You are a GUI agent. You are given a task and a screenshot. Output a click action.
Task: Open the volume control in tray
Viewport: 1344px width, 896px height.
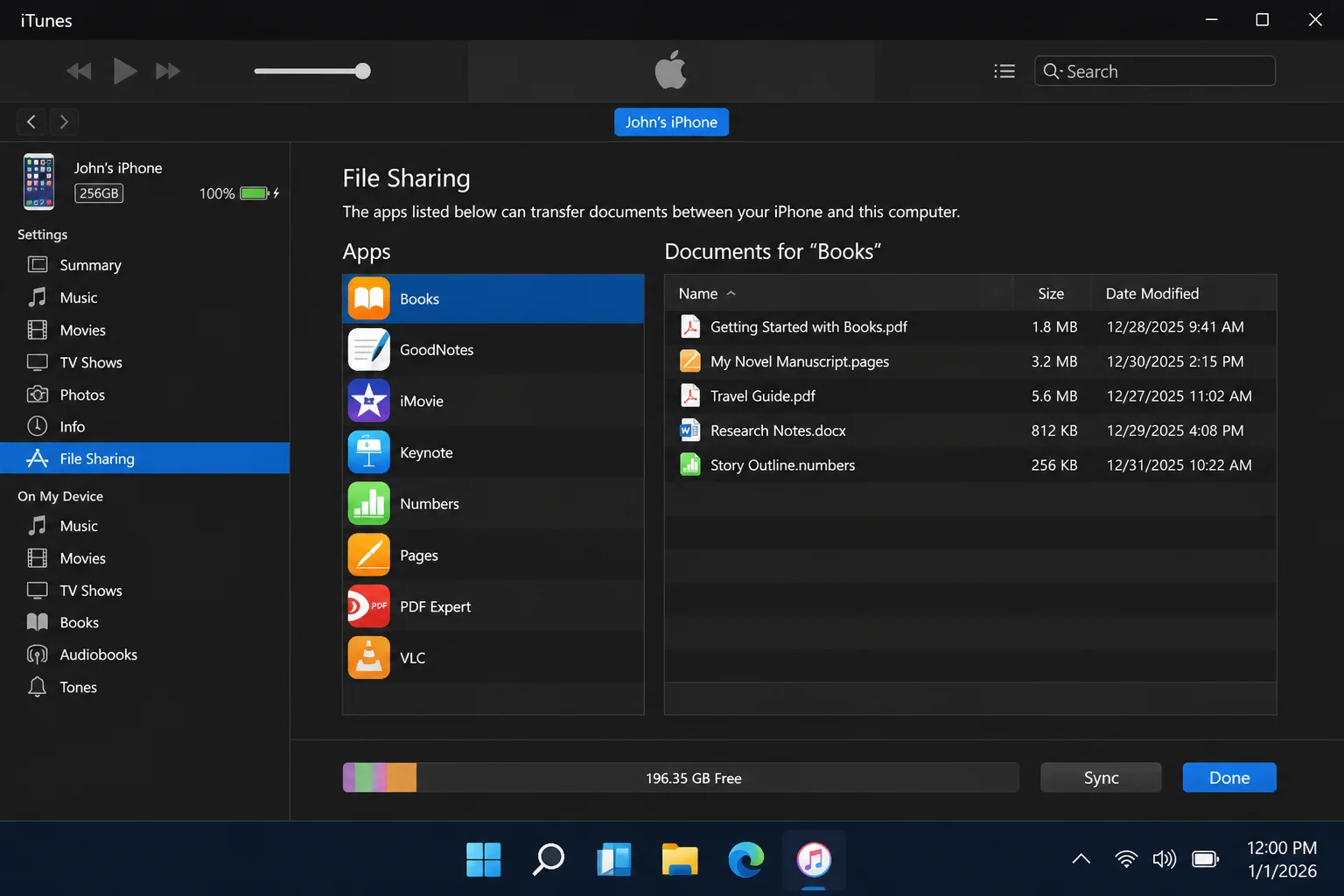[1165, 859]
